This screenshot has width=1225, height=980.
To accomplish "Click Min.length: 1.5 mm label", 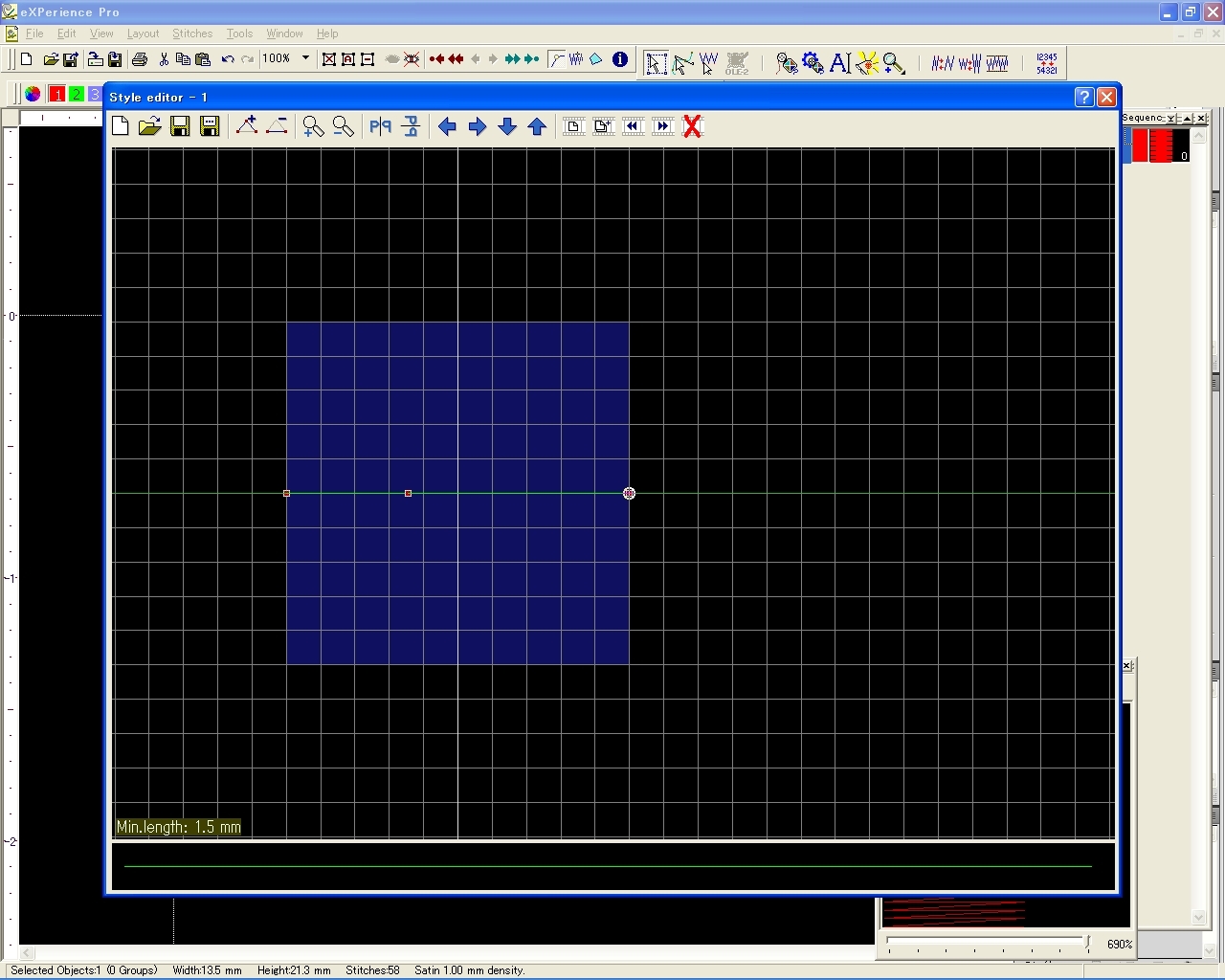I will point(179,827).
